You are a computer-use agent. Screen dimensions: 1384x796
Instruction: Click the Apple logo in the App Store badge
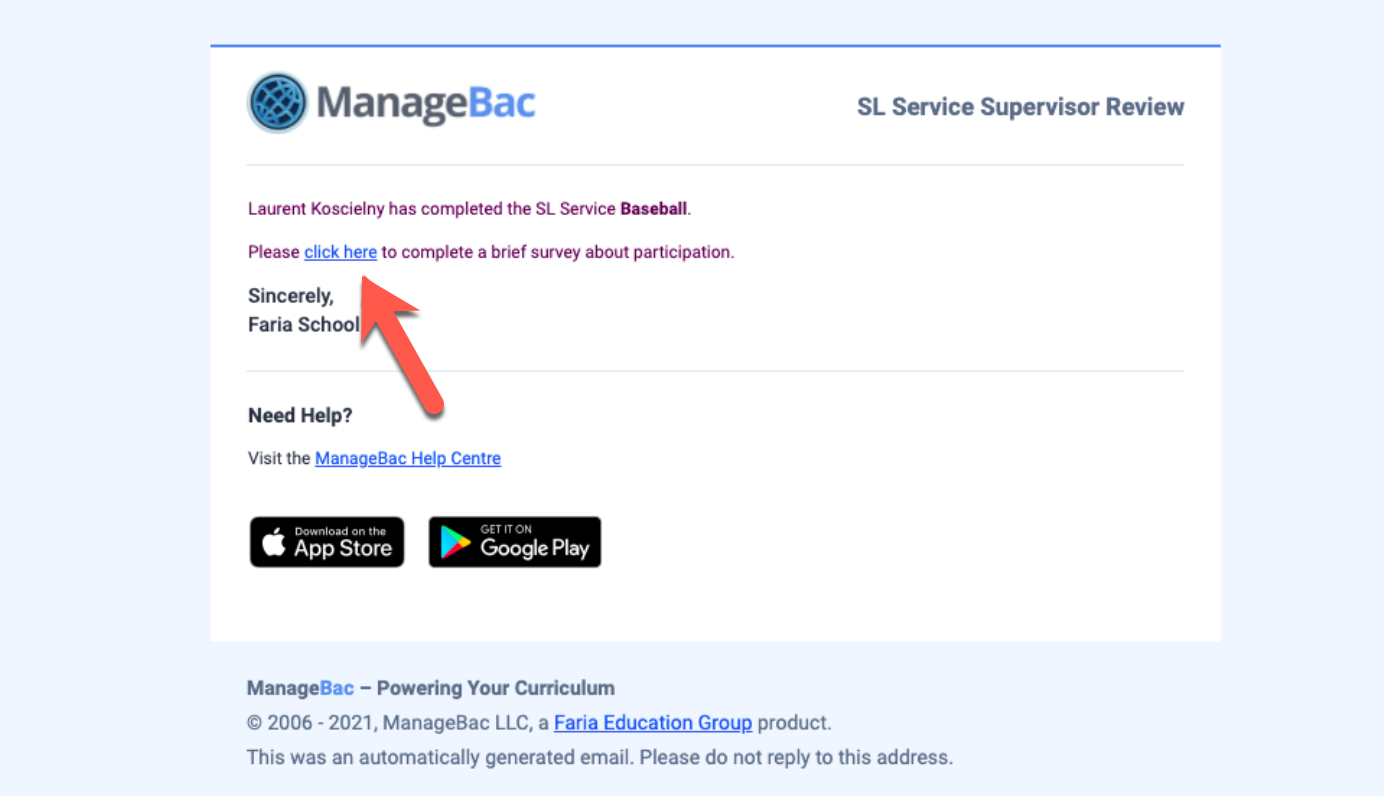(x=274, y=543)
